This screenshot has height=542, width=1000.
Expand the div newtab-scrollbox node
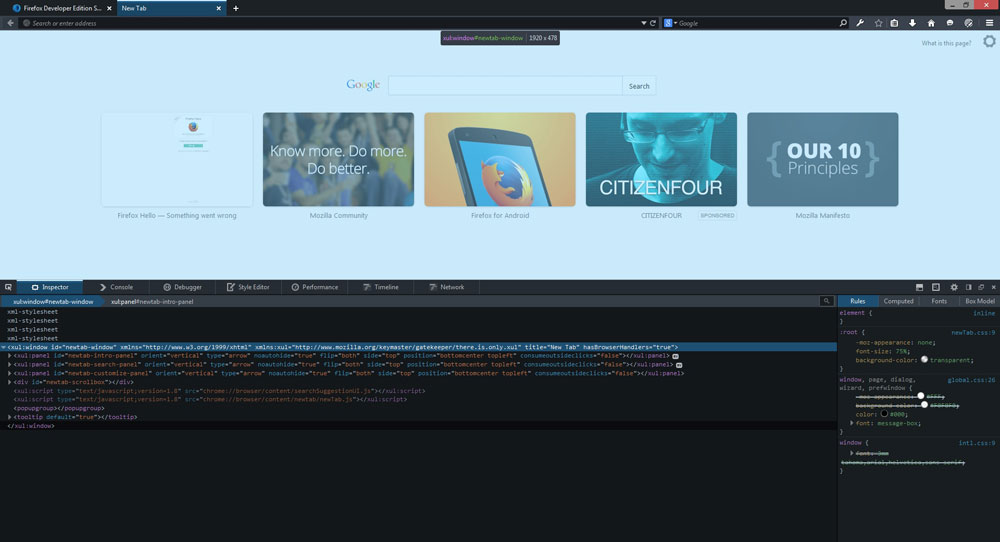coord(10,382)
